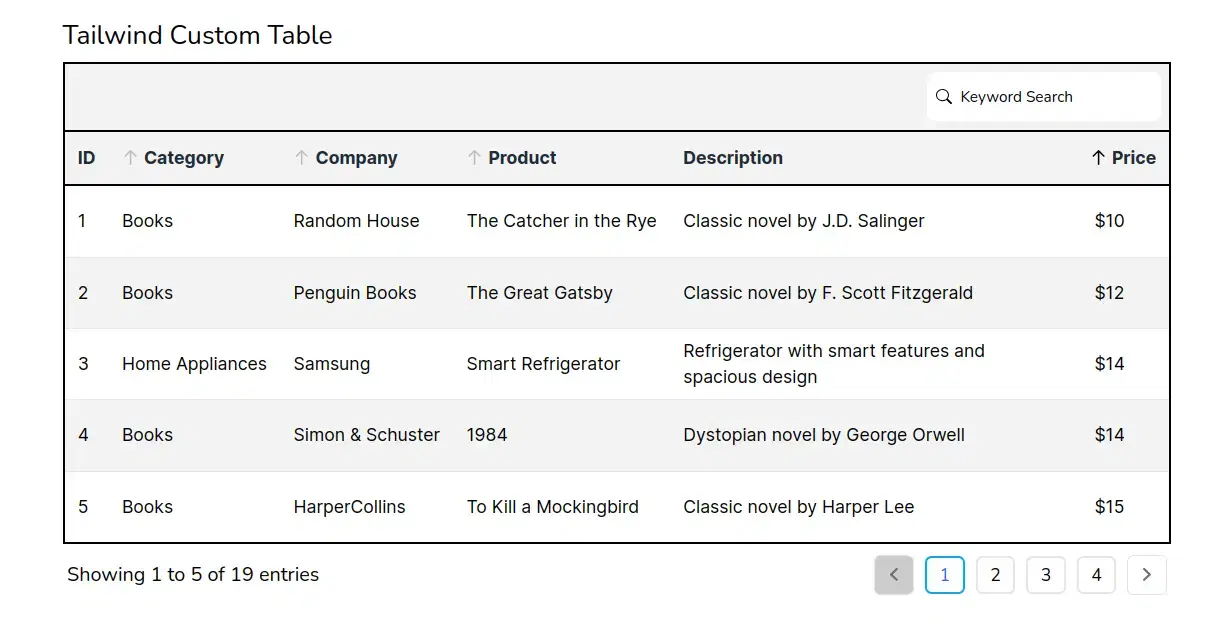The height and width of the screenshot is (635, 1216).
Task: Sort by the Price column header
Action: tap(1133, 158)
